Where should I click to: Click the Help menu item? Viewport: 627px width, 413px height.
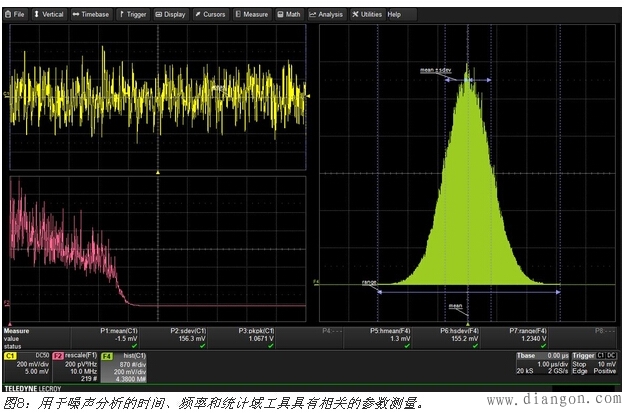tap(394, 15)
